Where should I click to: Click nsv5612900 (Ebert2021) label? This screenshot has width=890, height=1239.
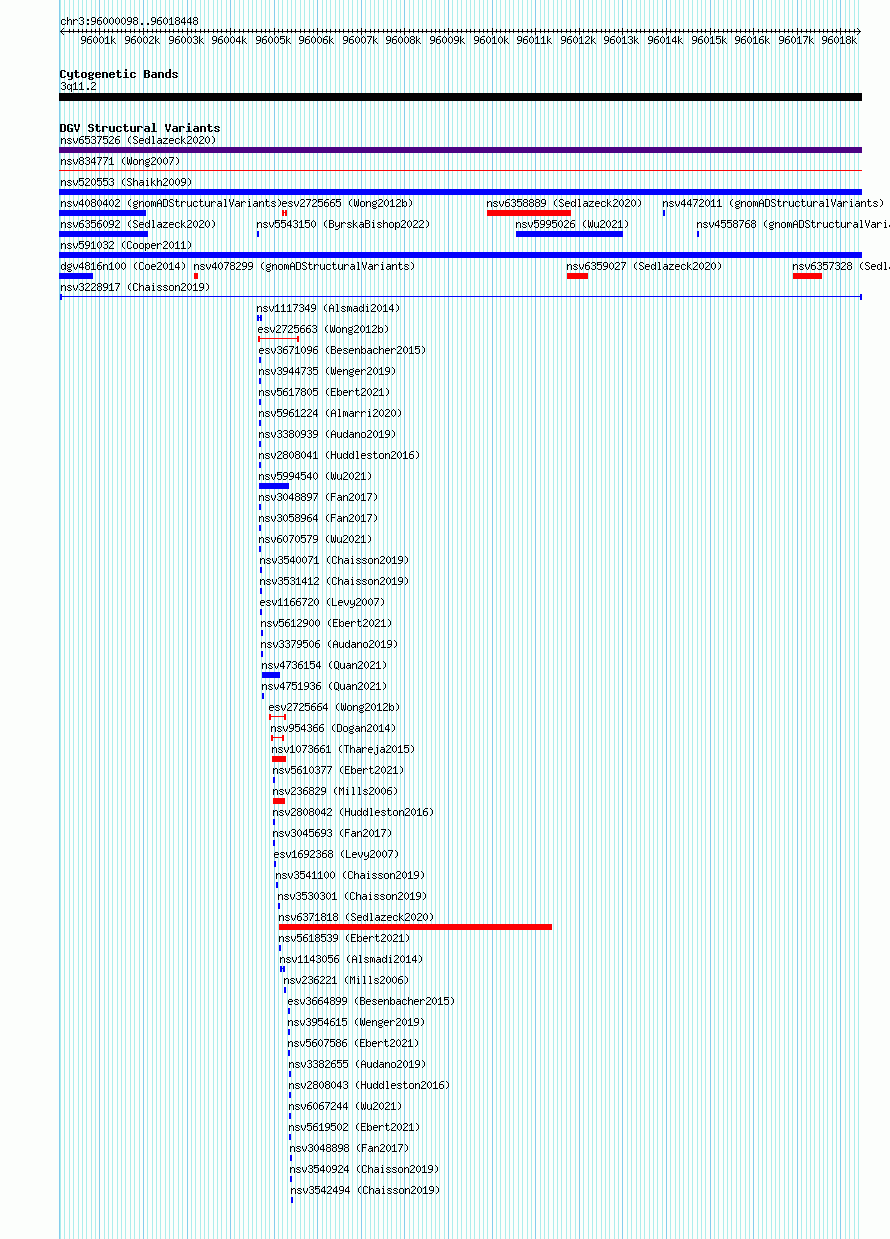327,623
